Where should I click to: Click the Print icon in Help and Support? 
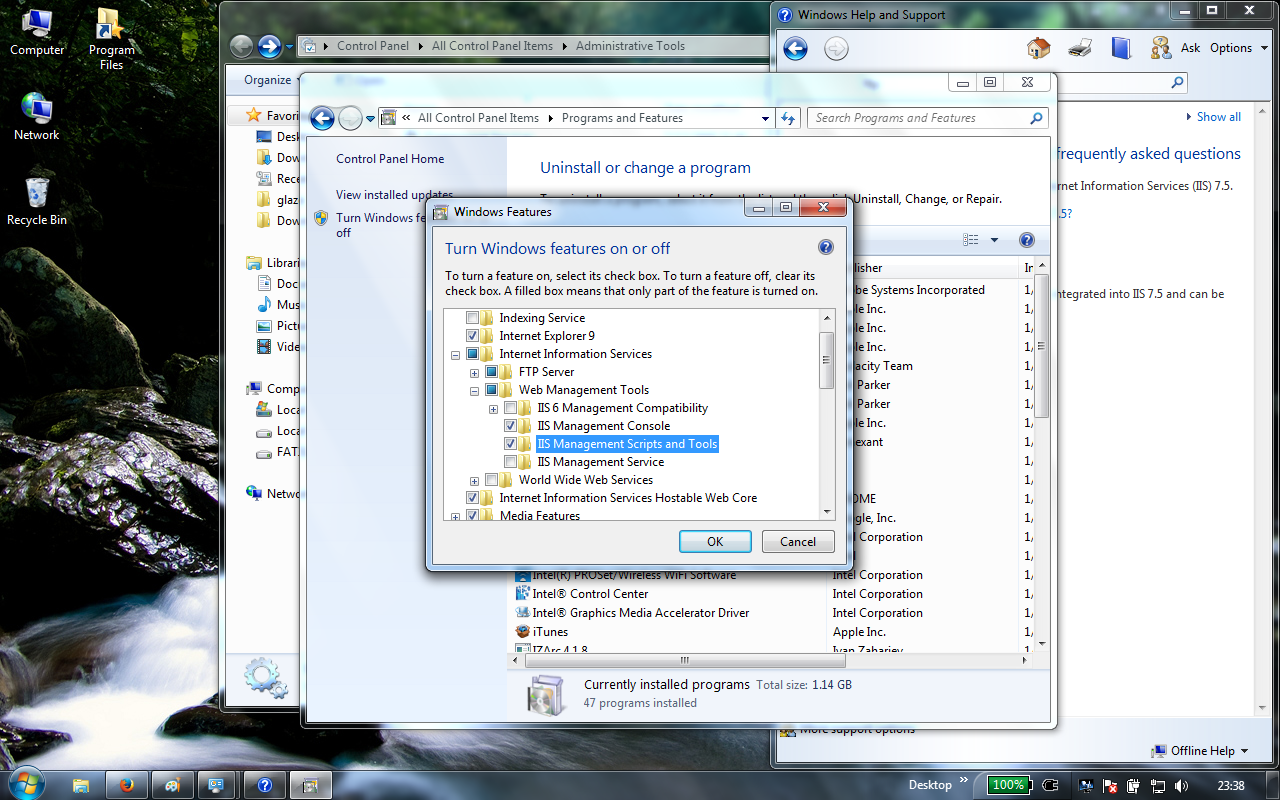[1080, 47]
